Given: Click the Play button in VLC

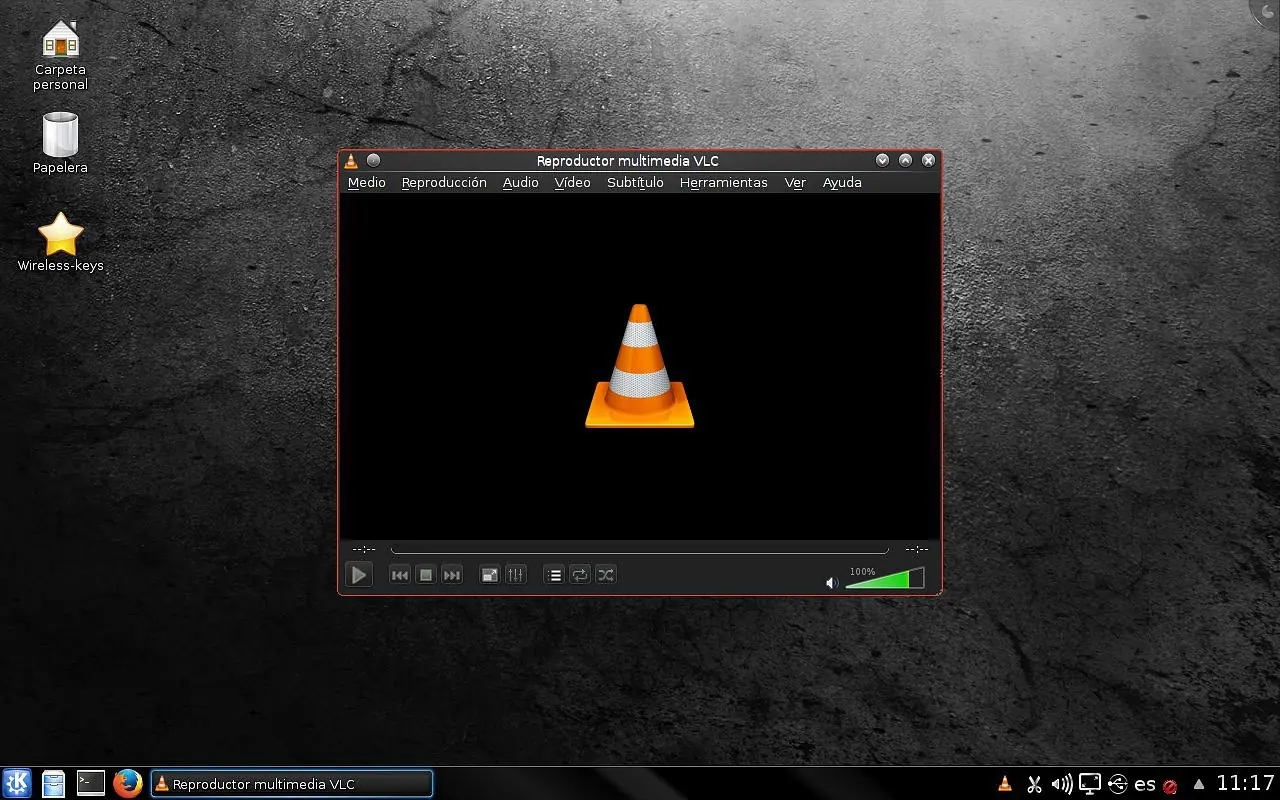Looking at the screenshot, I should click(x=359, y=574).
